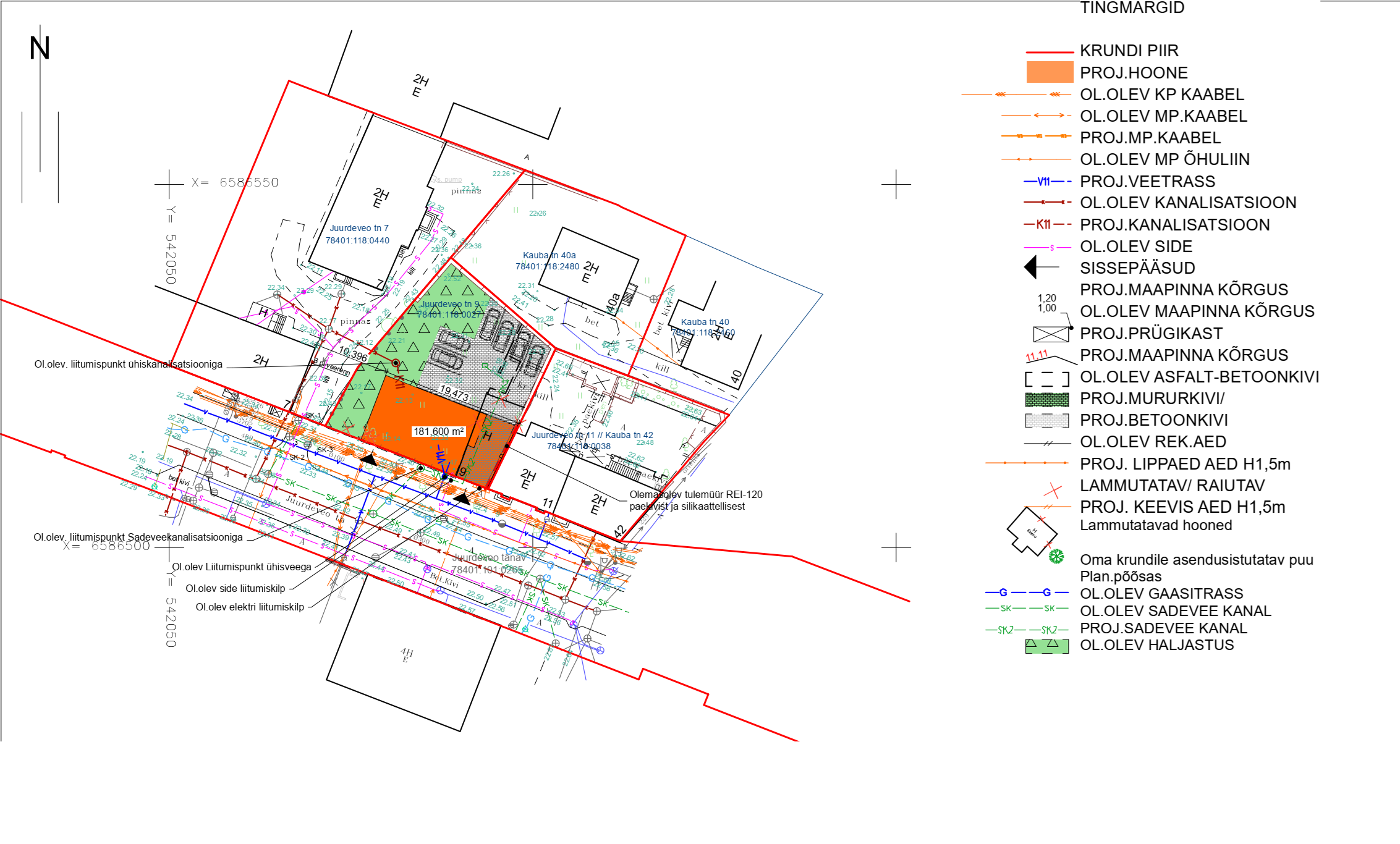Image resolution: width=1400 pixels, height=844 pixels.
Task: Click the green replacement tree legend symbol
Action: [1056, 557]
